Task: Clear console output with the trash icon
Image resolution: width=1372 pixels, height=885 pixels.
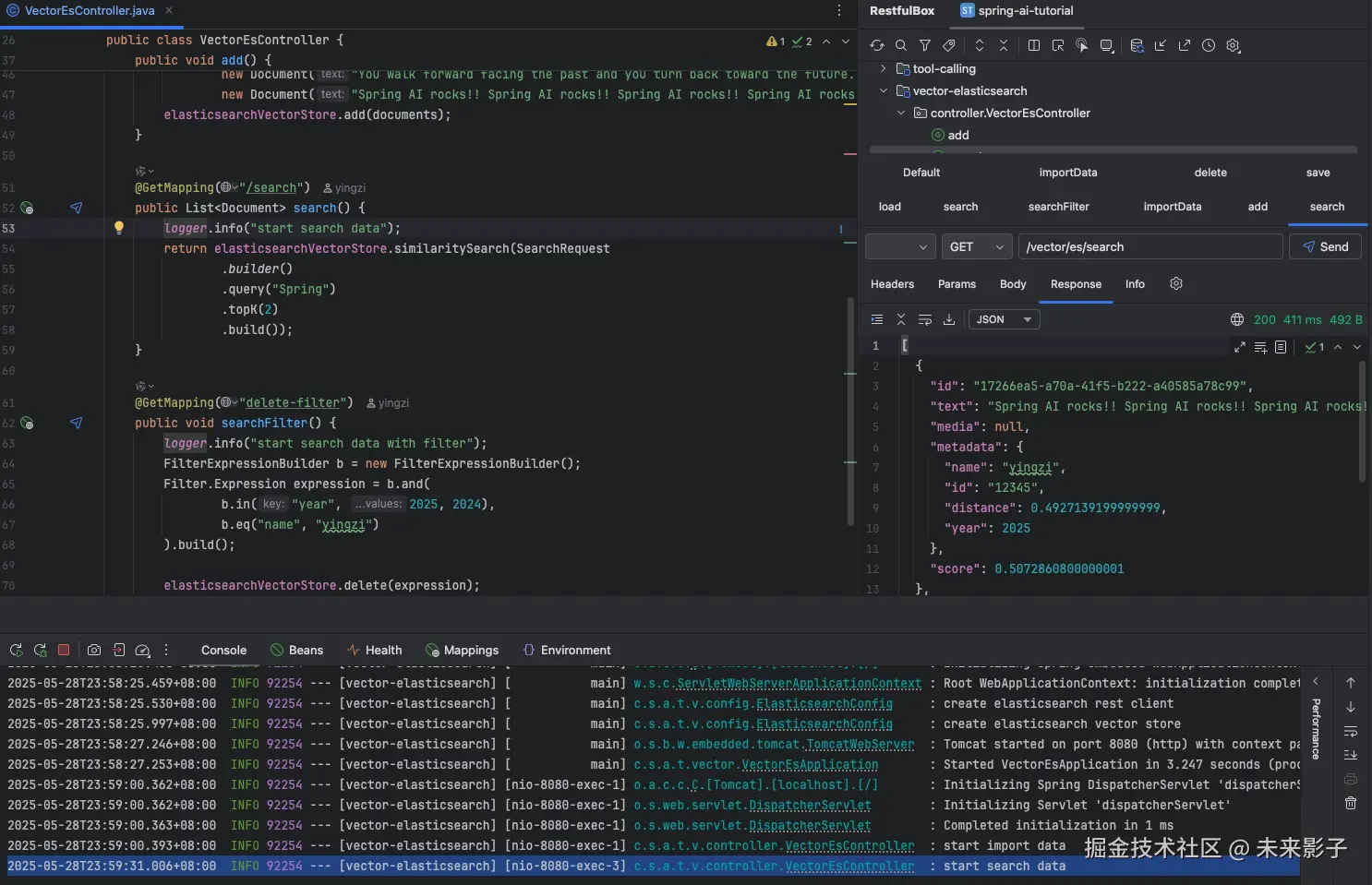Action: 1351,803
